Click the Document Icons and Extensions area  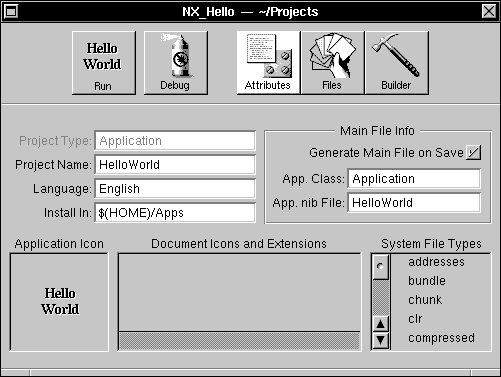239,292
